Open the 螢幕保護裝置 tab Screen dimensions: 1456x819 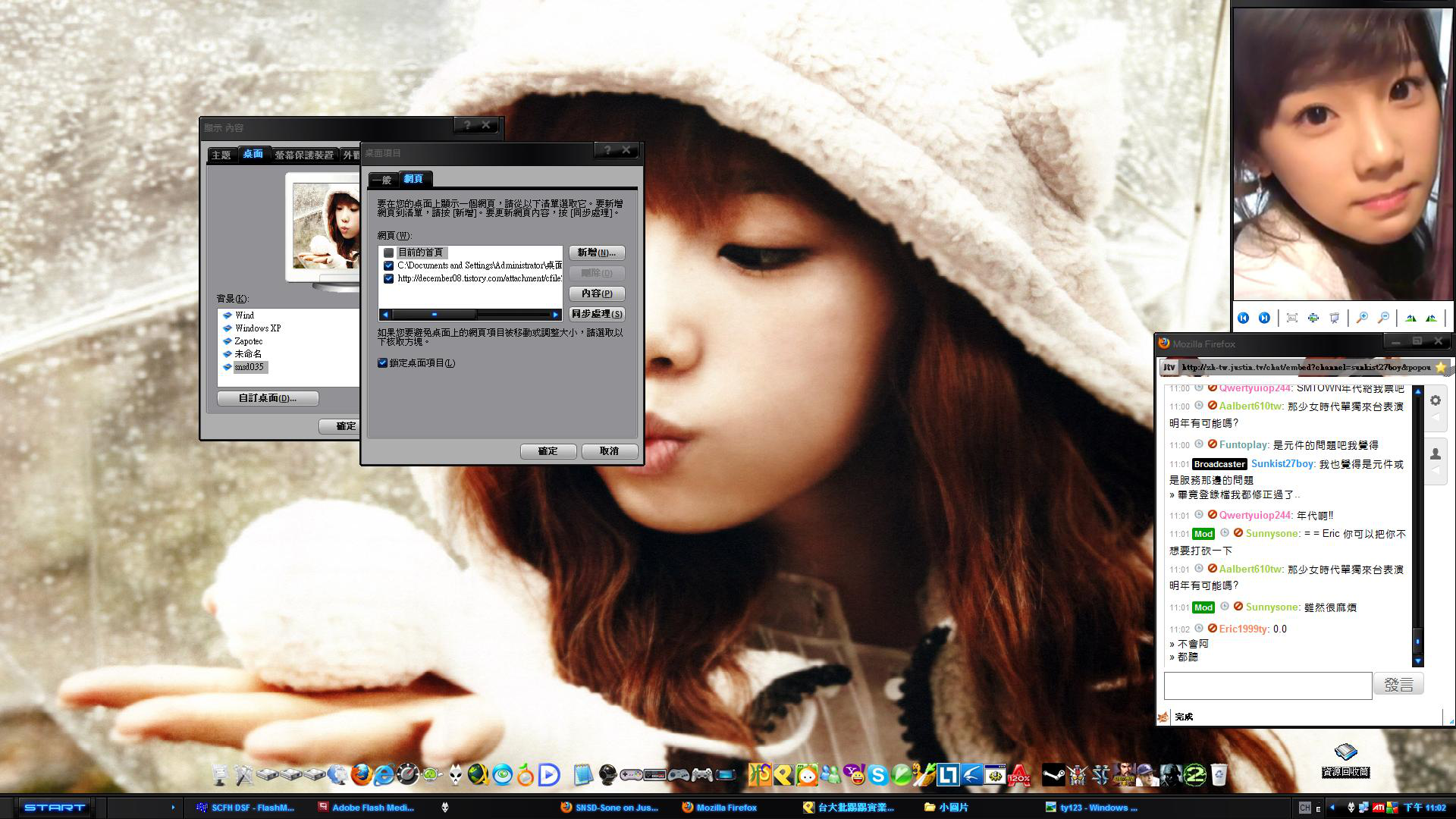304,155
